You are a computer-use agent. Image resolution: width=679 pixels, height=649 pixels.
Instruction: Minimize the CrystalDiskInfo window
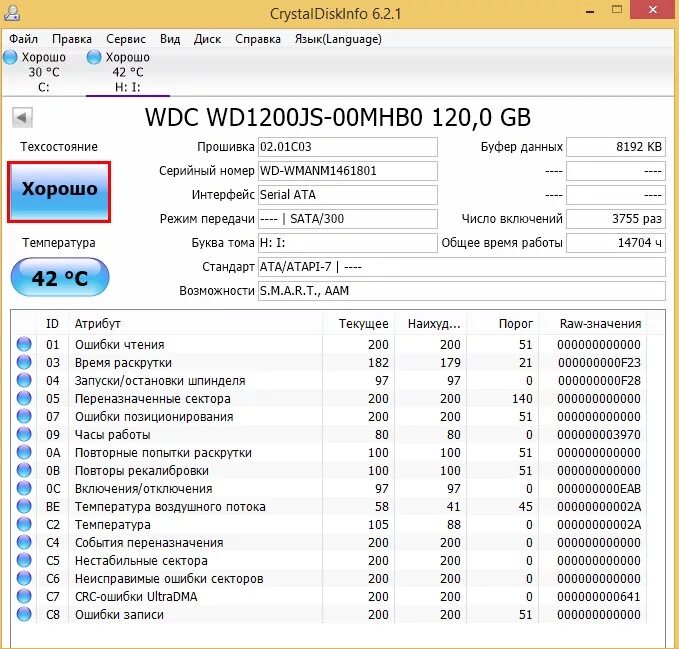tap(589, 12)
